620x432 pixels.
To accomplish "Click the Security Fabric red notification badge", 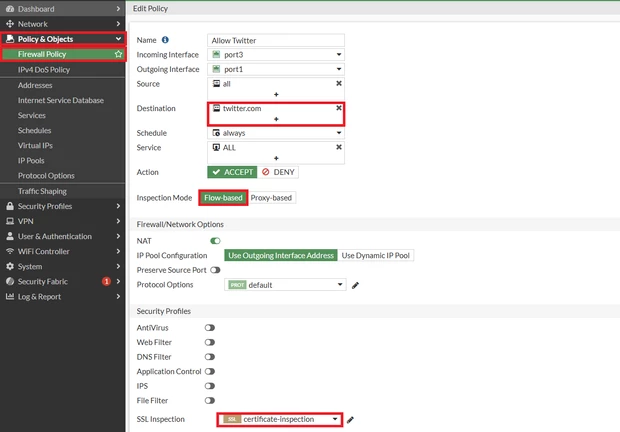I will pyautogui.click(x=106, y=281).
